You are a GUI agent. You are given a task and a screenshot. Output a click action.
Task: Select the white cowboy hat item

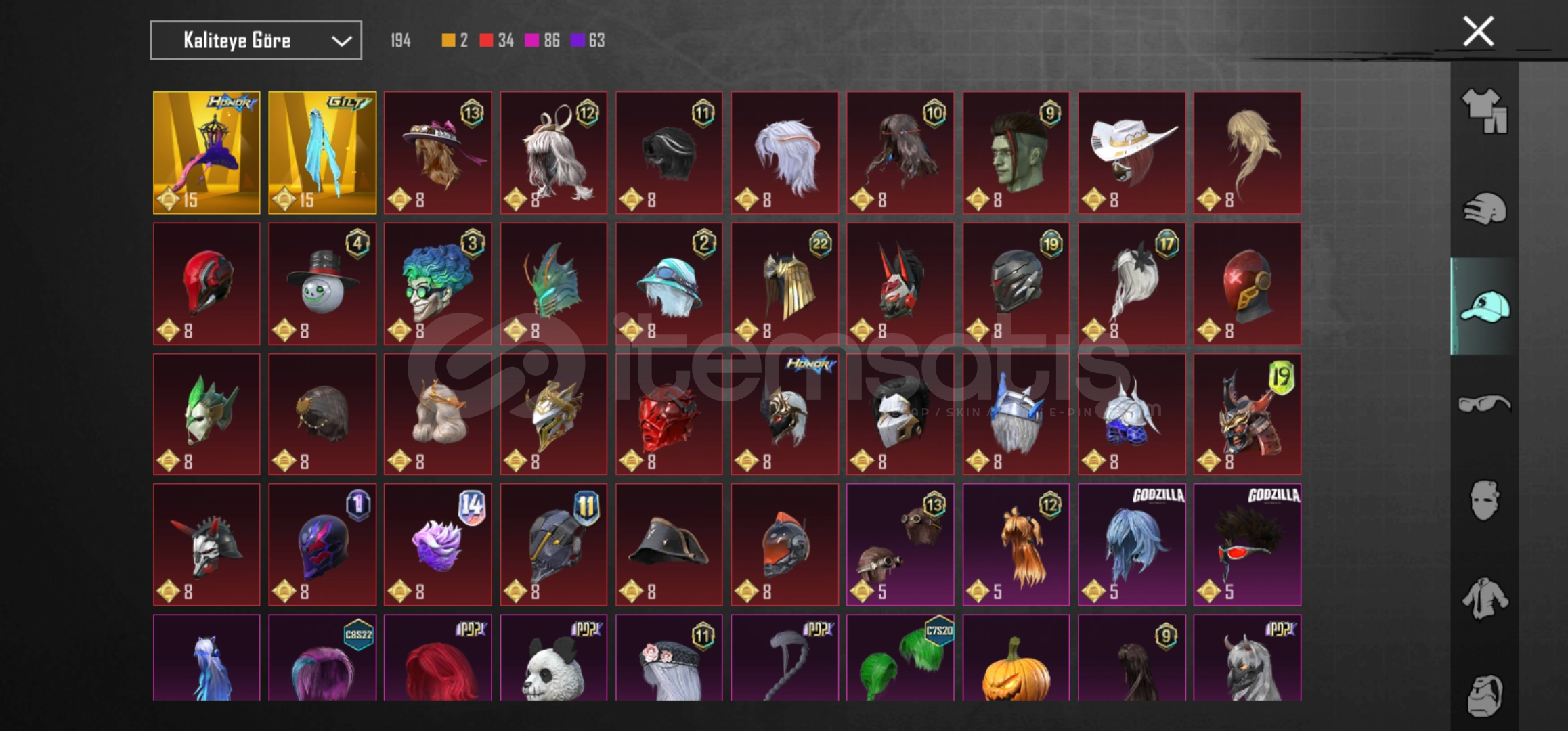1132,153
